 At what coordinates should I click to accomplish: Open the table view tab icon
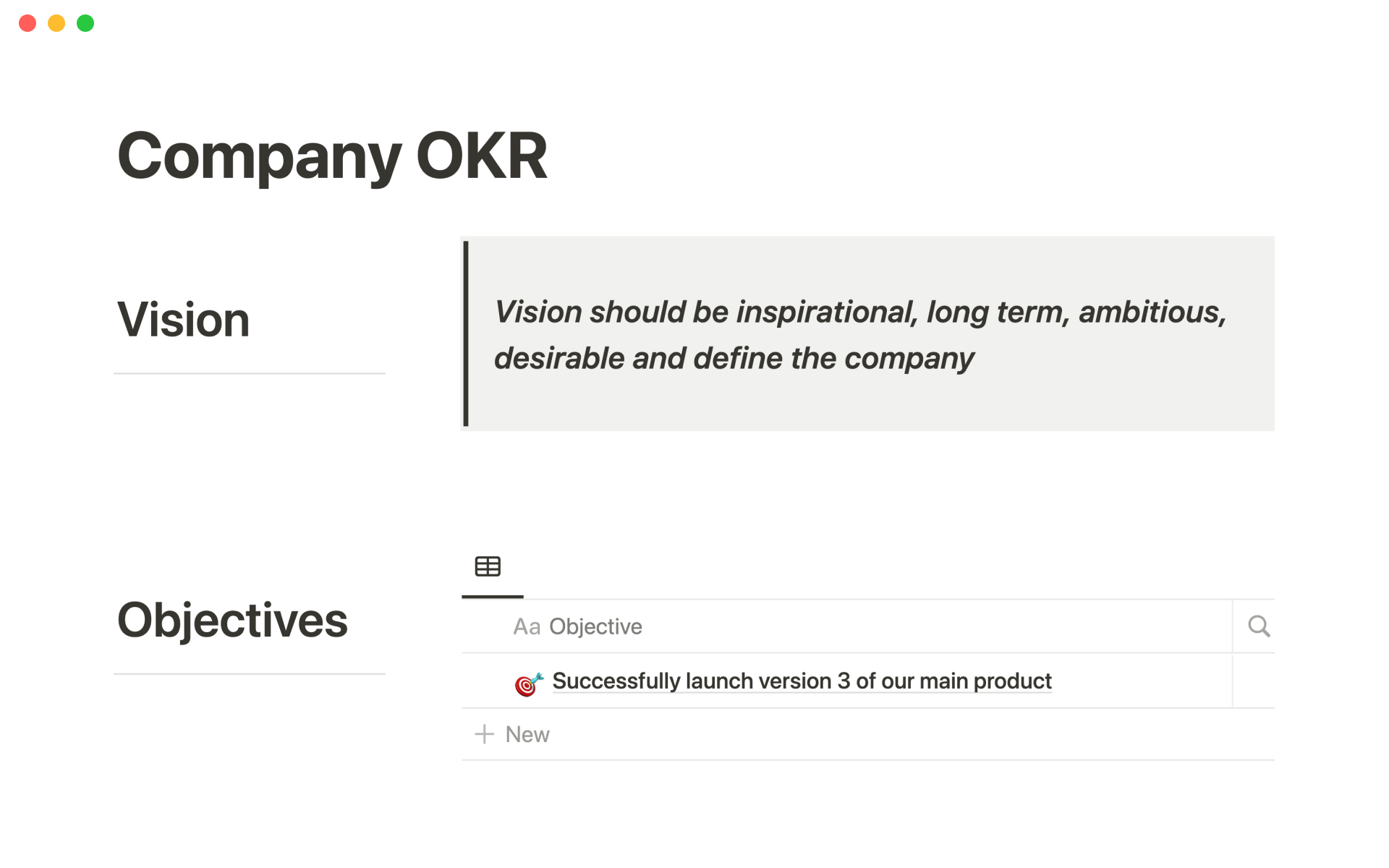(488, 566)
